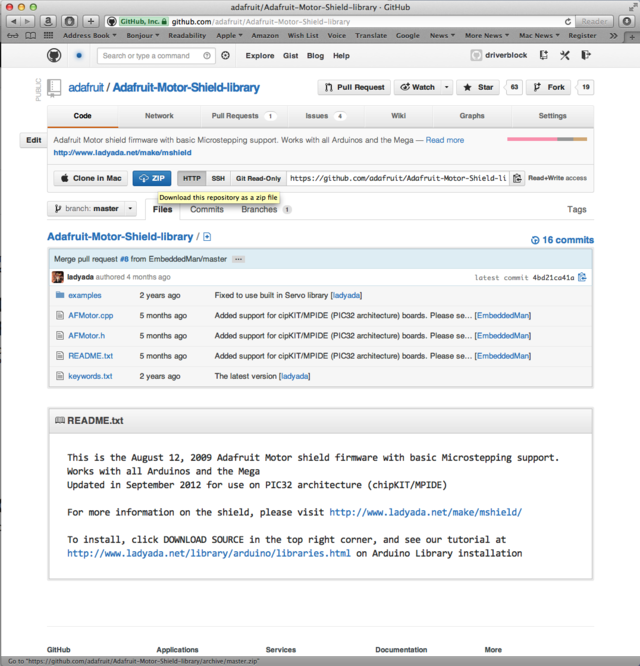Open the ladyada.net/make/mshield description link
This screenshot has width=640, height=666.
coord(122,152)
